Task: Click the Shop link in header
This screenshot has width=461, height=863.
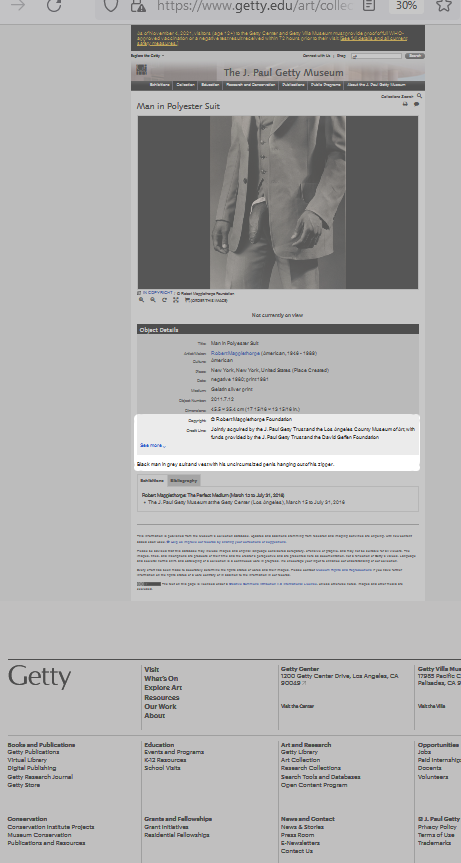Action: (341, 56)
